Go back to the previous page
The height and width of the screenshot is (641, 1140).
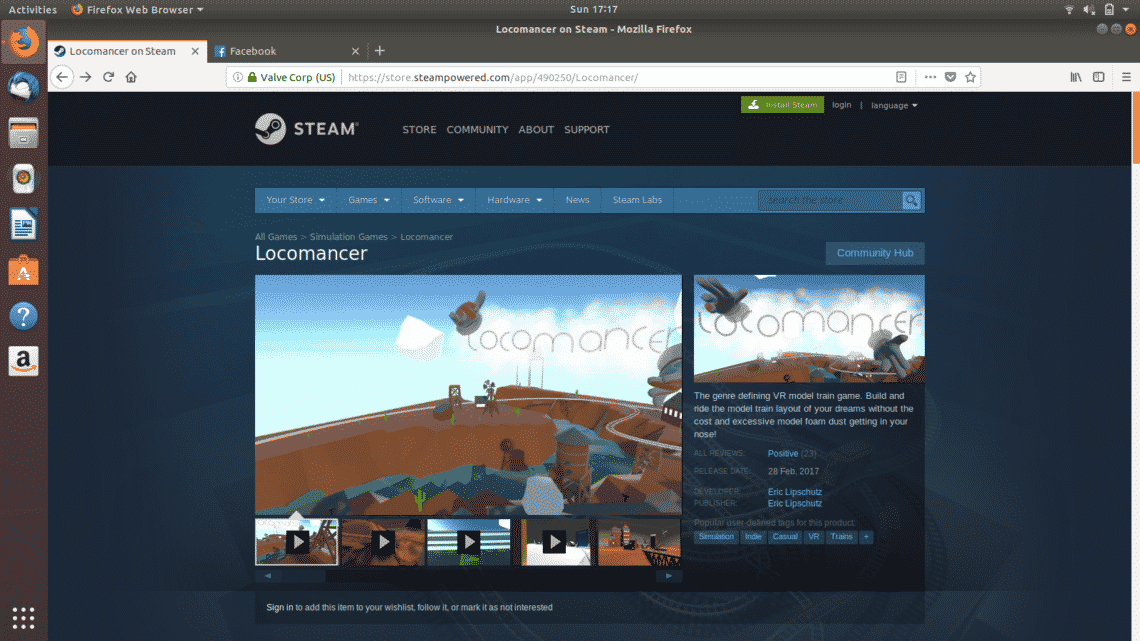(x=62, y=77)
